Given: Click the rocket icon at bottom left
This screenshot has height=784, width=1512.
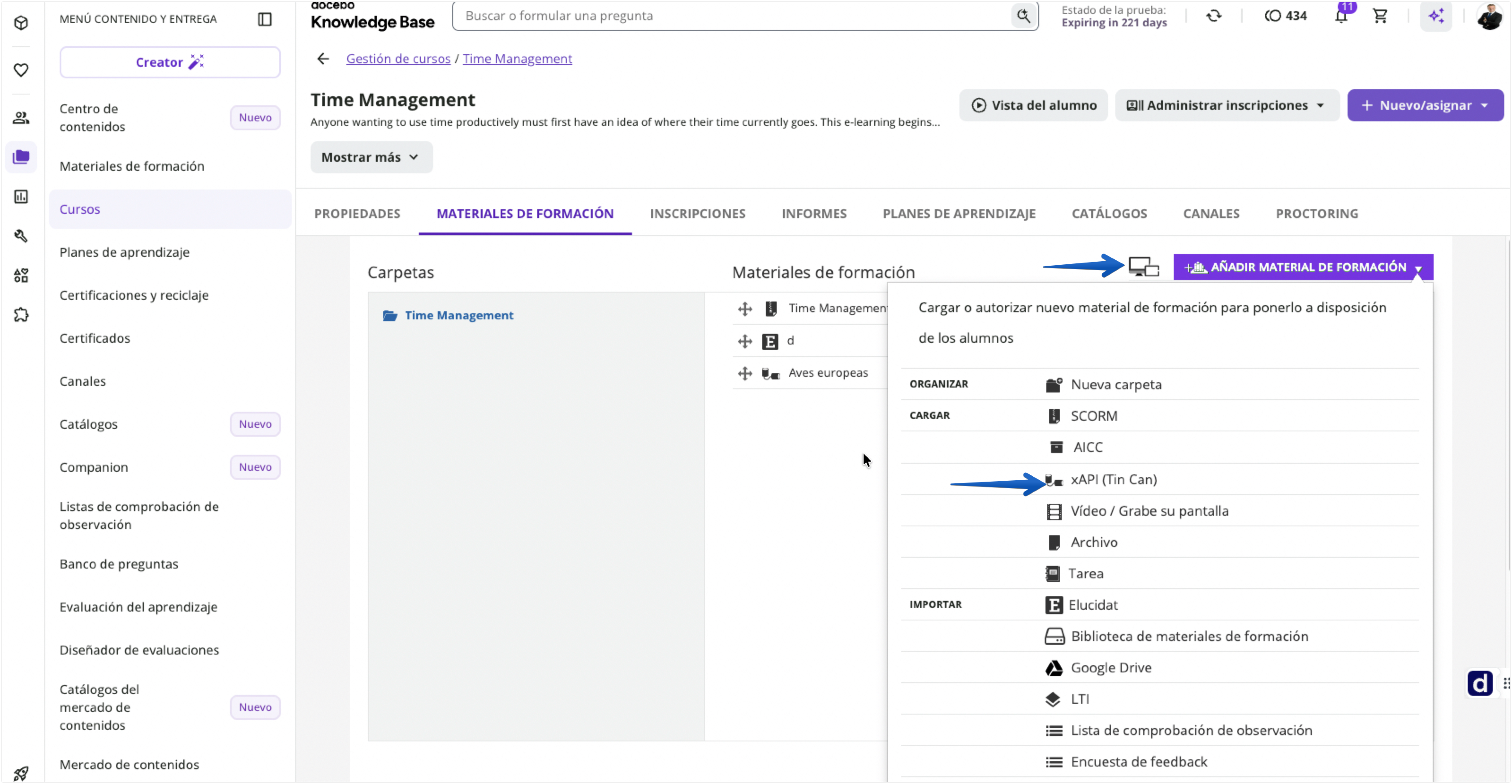Looking at the screenshot, I should [21, 773].
